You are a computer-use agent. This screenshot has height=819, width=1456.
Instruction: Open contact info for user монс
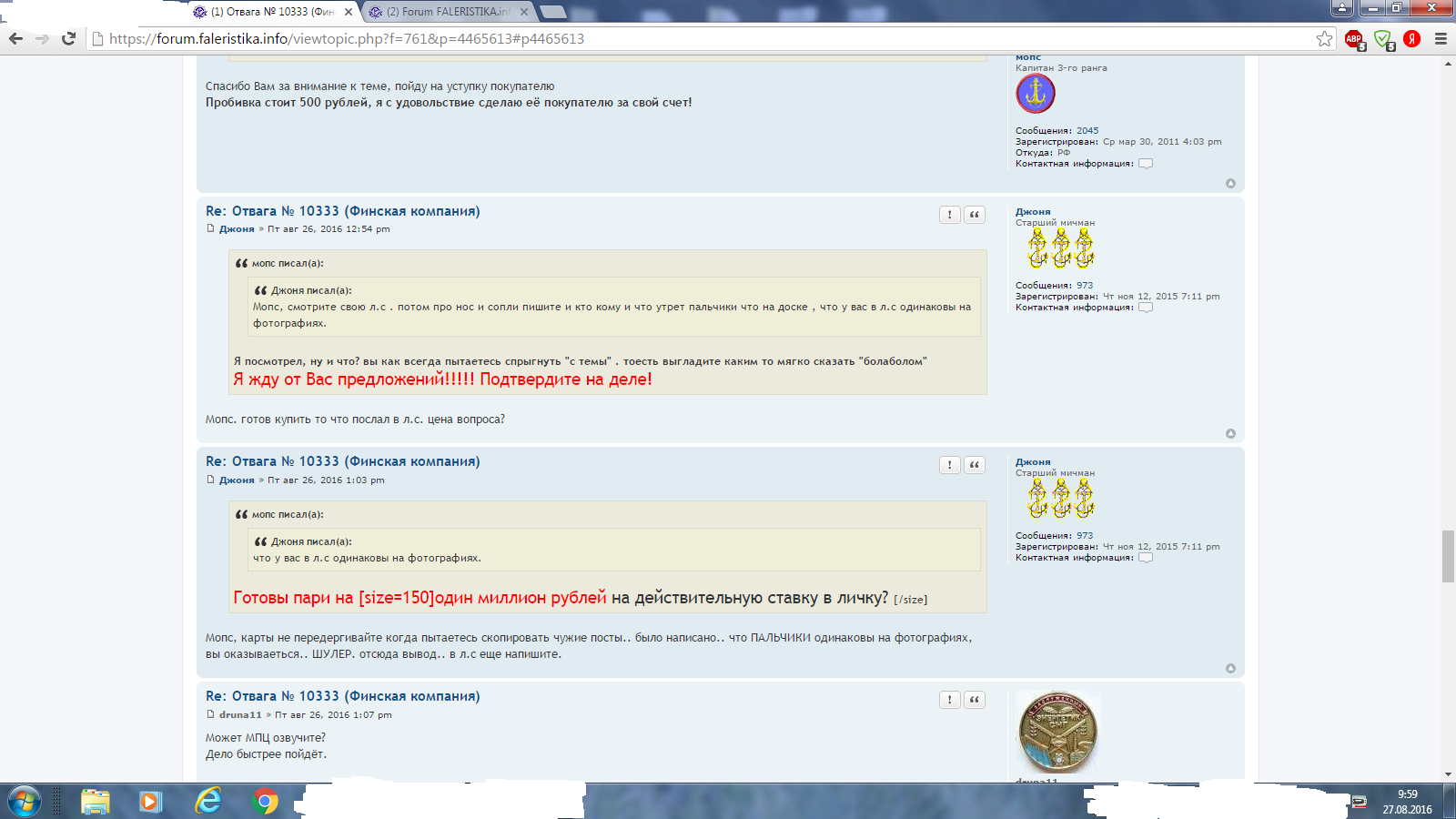pos(1146,164)
